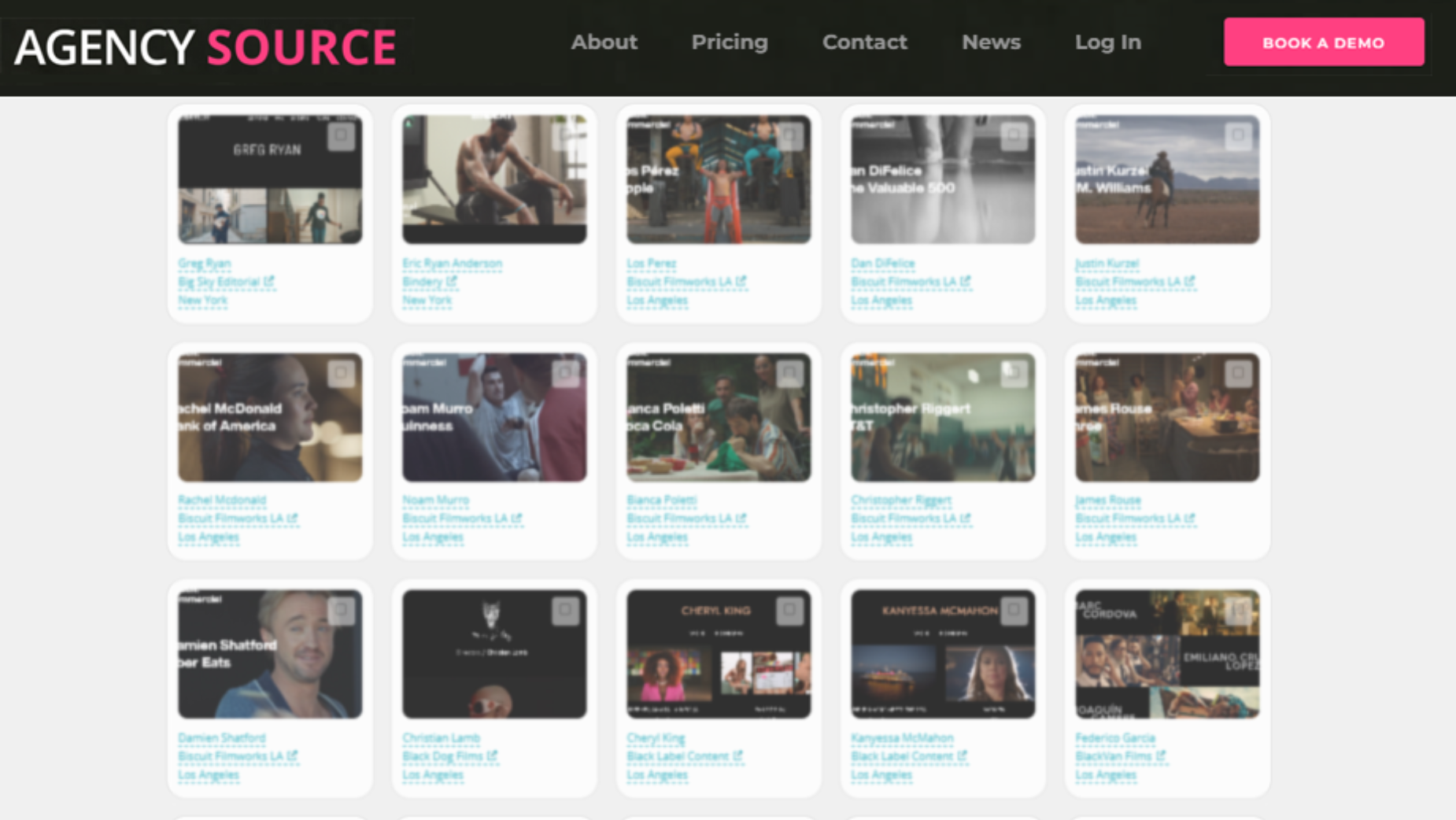
Task: Play the James Rouse Three video thumbnail
Action: click(1166, 417)
